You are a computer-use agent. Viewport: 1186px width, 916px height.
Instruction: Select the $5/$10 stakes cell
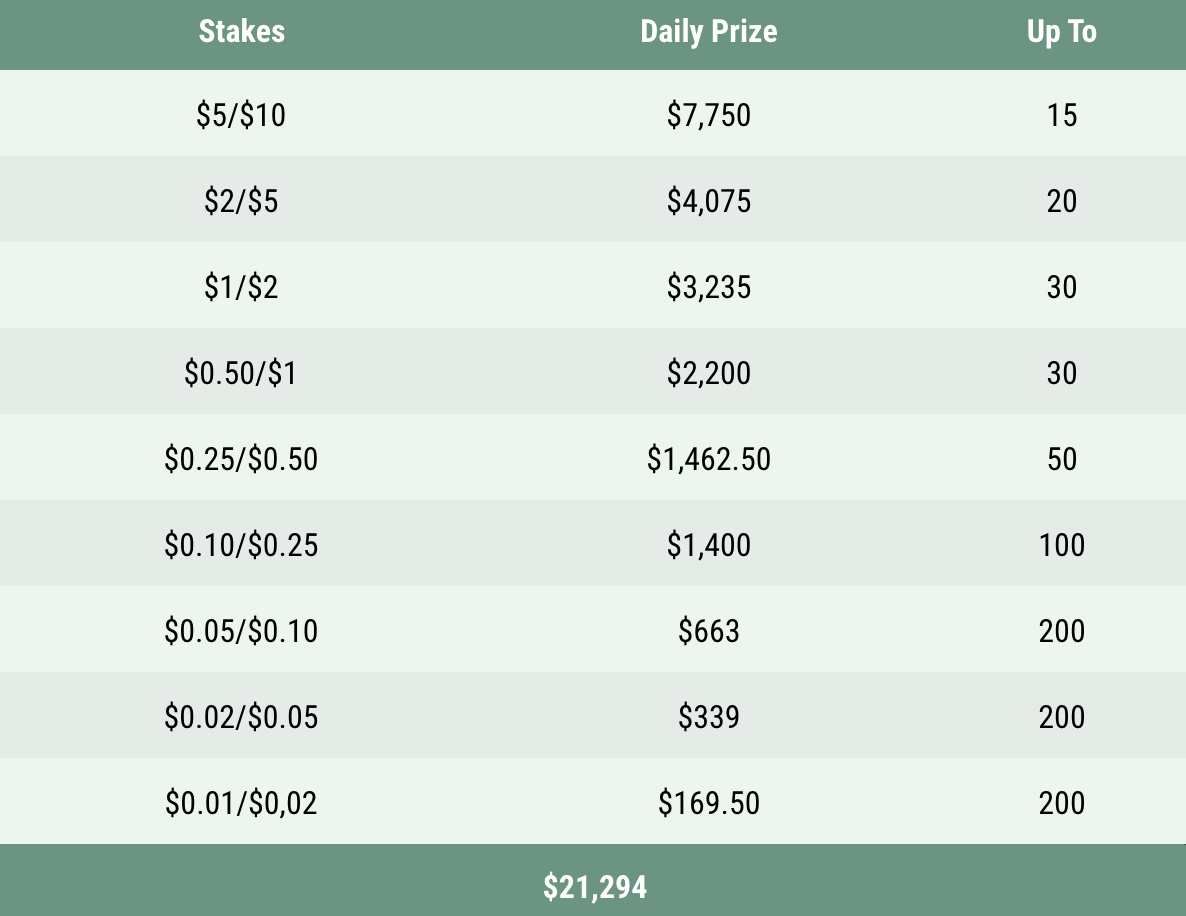point(241,116)
